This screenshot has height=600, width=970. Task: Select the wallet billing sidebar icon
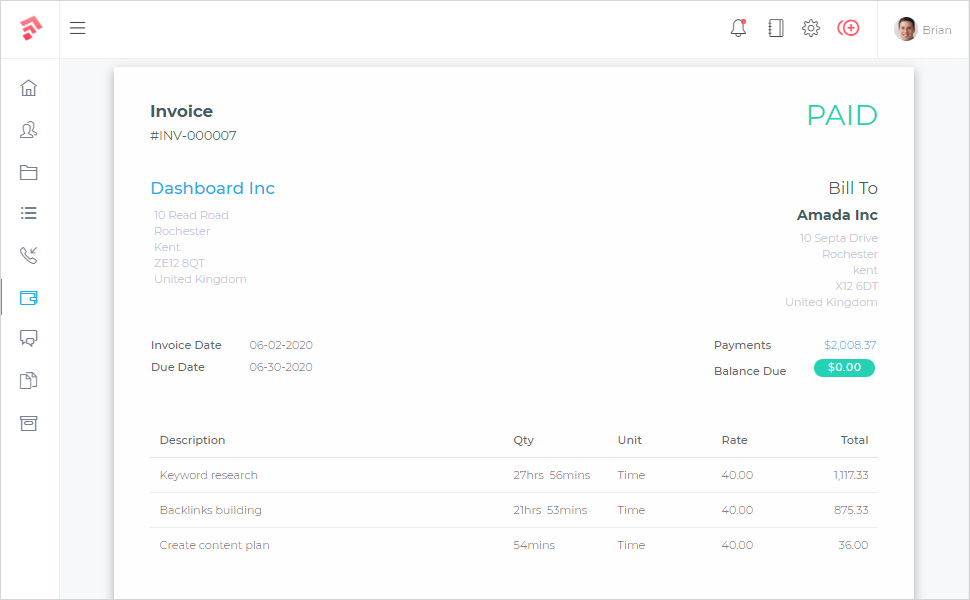[x=29, y=297]
